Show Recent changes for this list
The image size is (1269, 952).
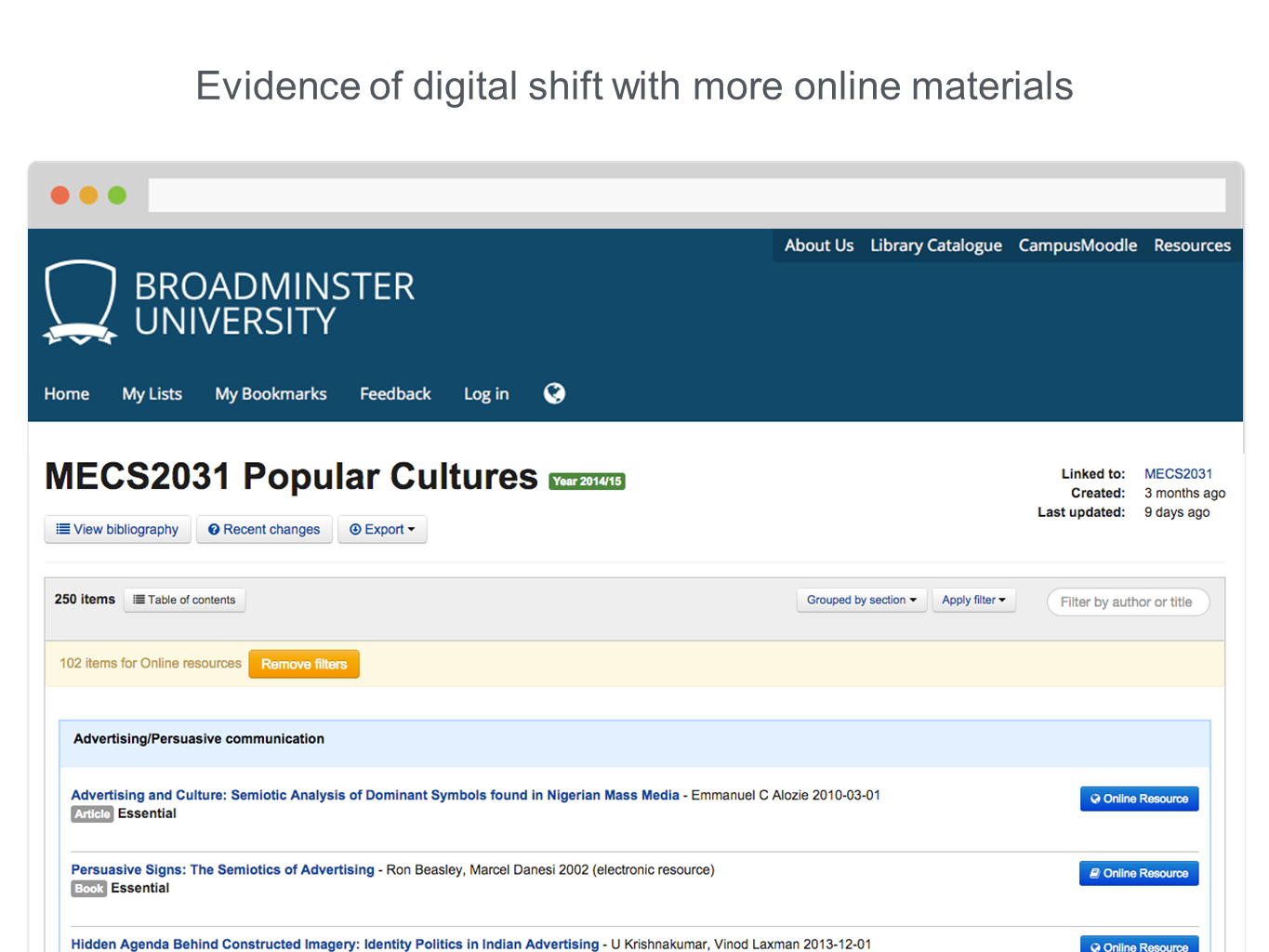[x=264, y=529]
